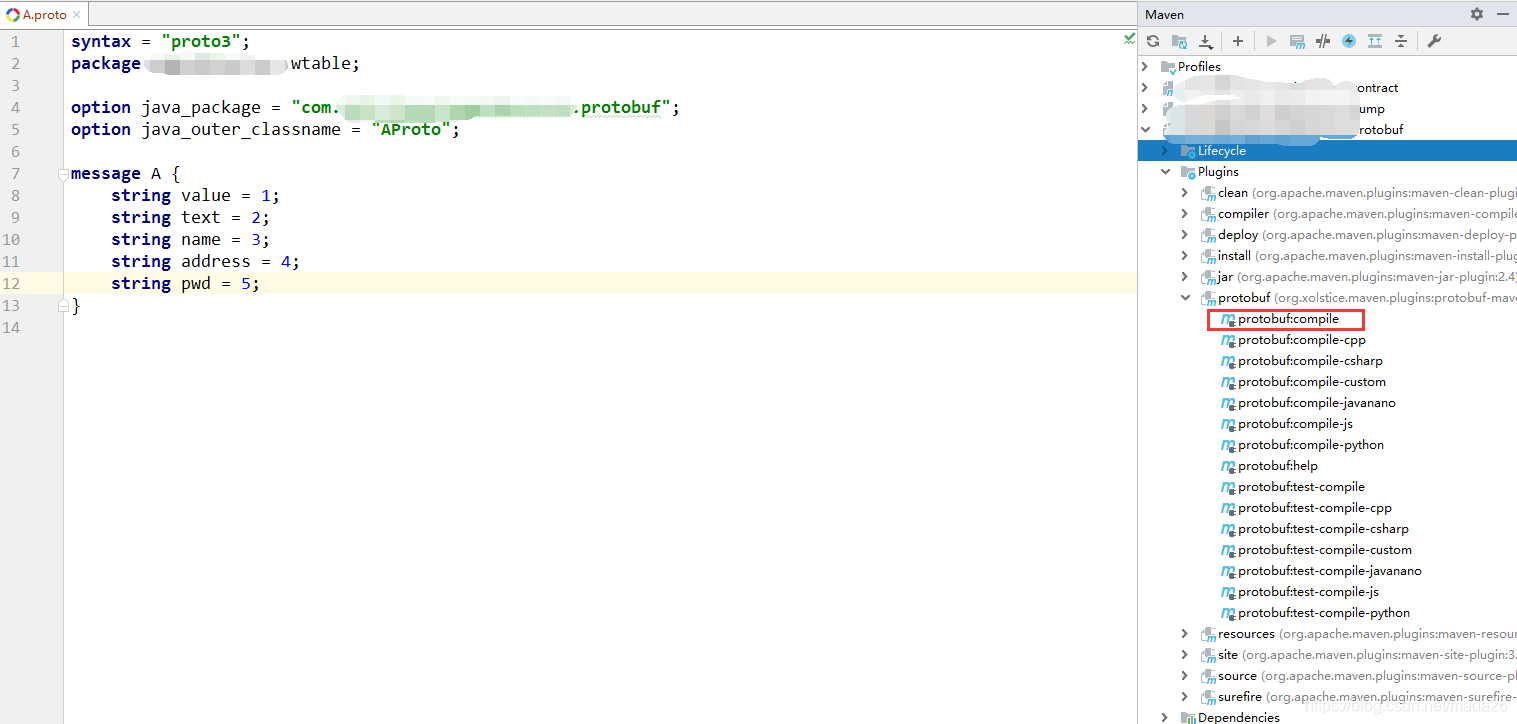Collapse the message A code block
This screenshot has width=1517, height=724.
tap(63, 174)
